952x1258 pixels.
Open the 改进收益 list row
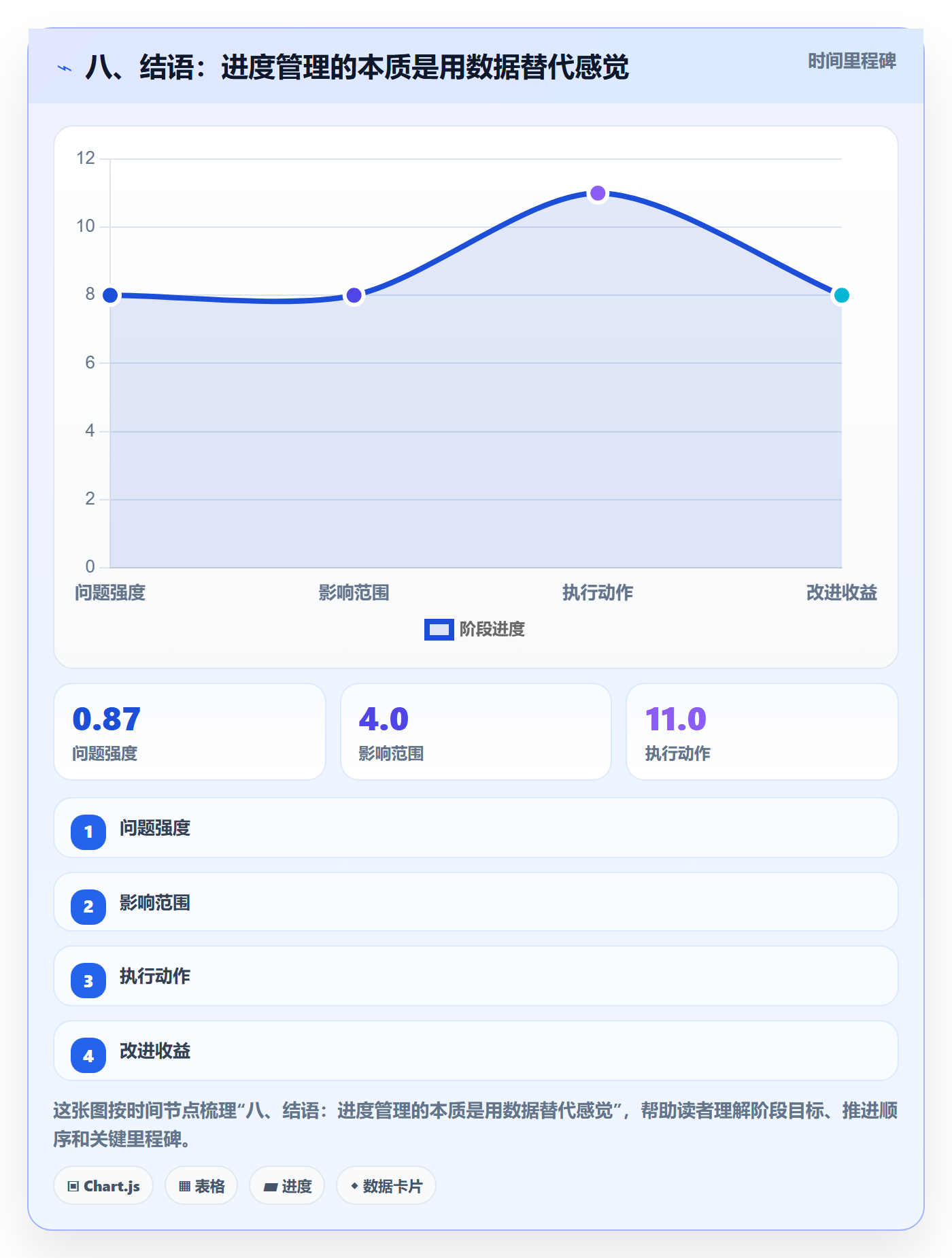click(476, 1051)
